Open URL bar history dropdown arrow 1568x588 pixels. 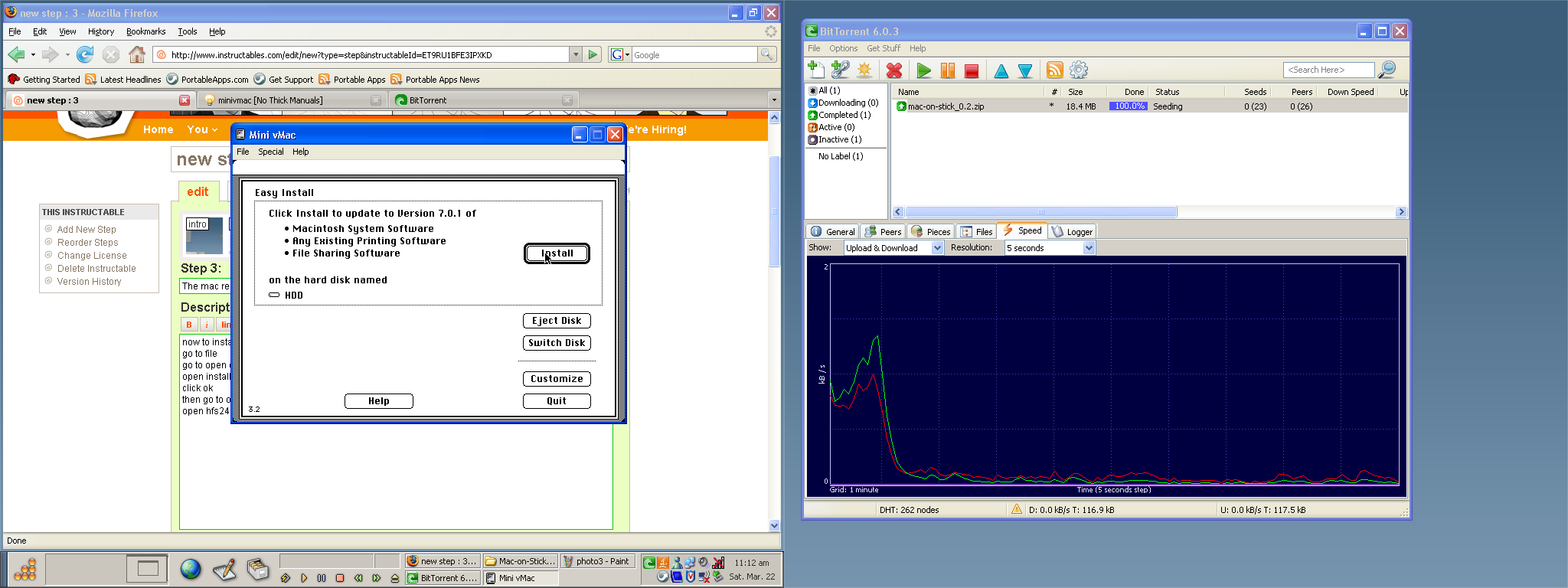(575, 54)
